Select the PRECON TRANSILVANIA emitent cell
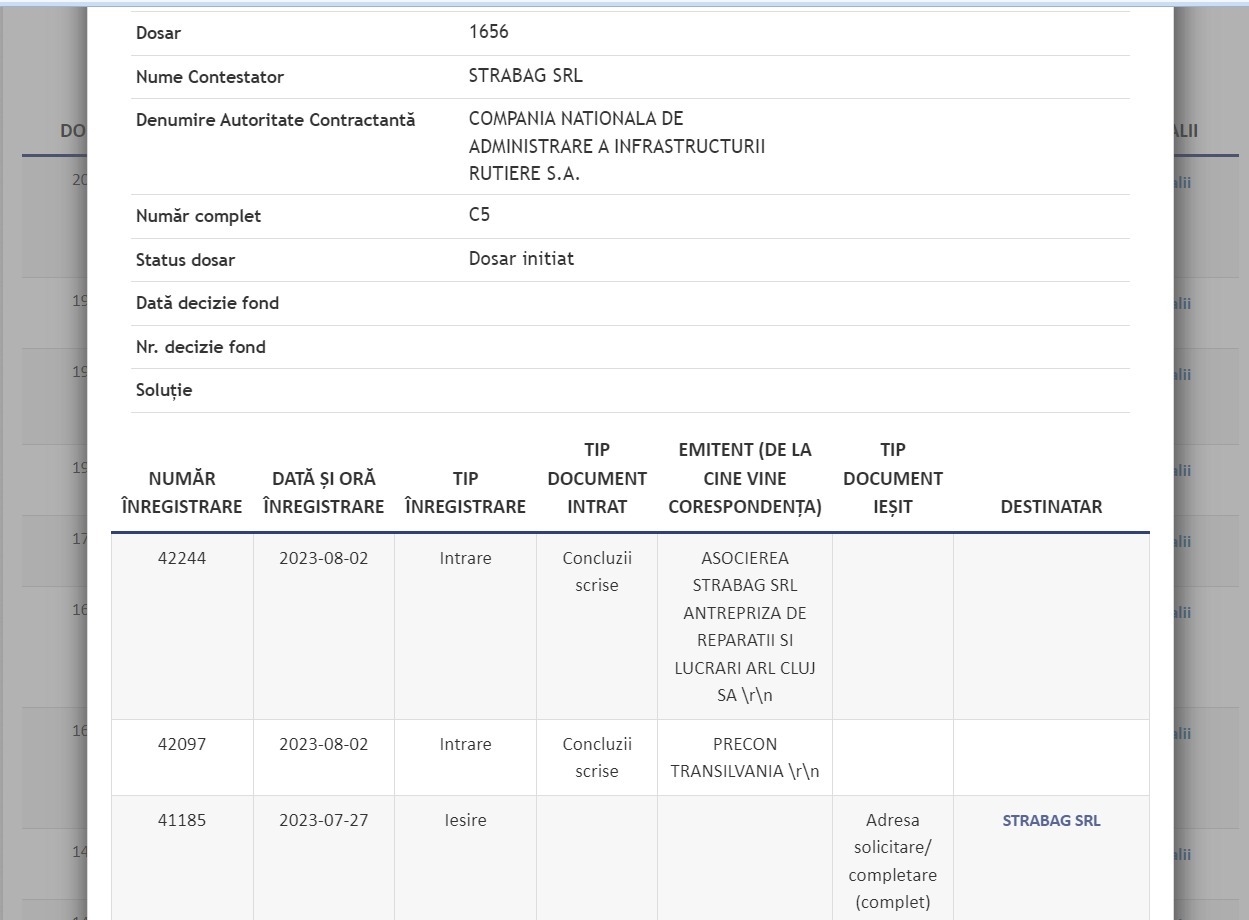The width and height of the screenshot is (1249, 920). tap(745, 758)
